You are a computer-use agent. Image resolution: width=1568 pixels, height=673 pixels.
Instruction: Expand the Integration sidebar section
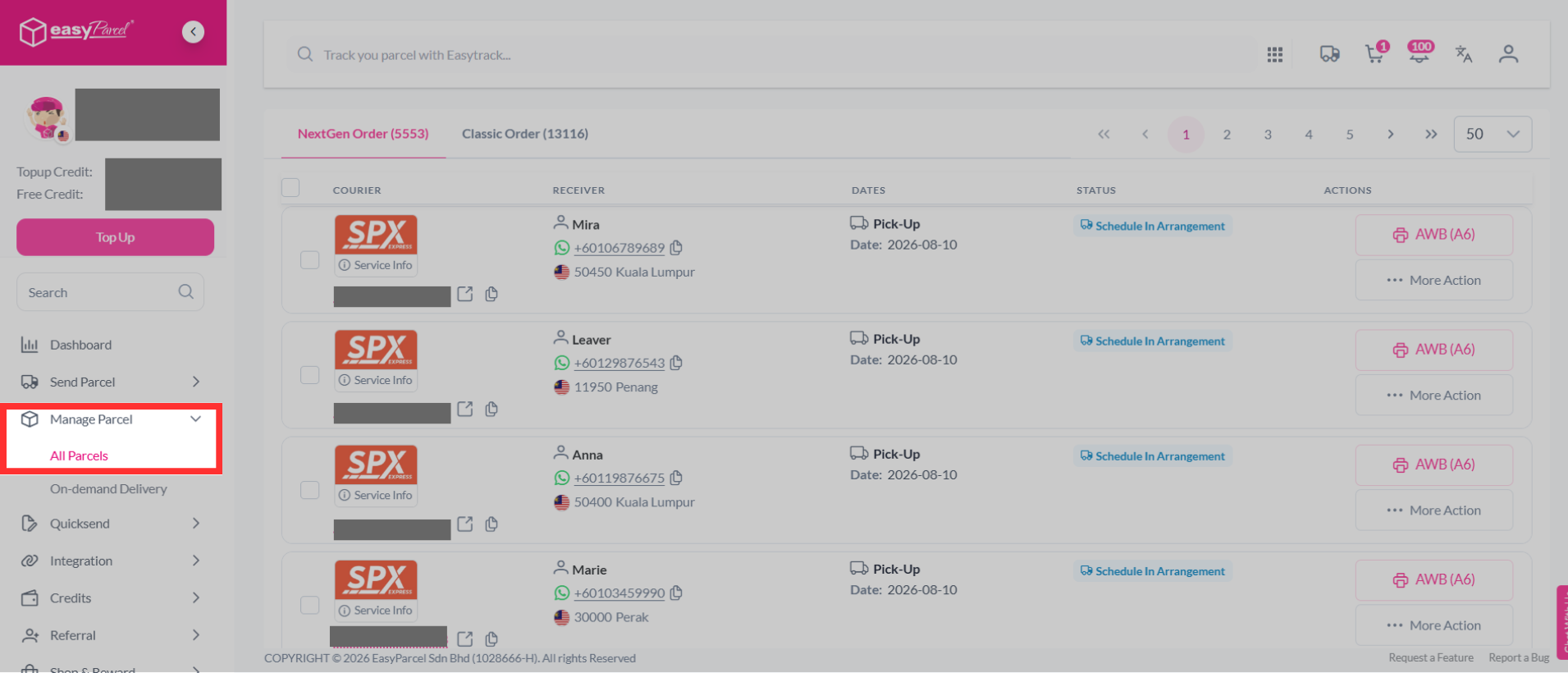coord(111,561)
